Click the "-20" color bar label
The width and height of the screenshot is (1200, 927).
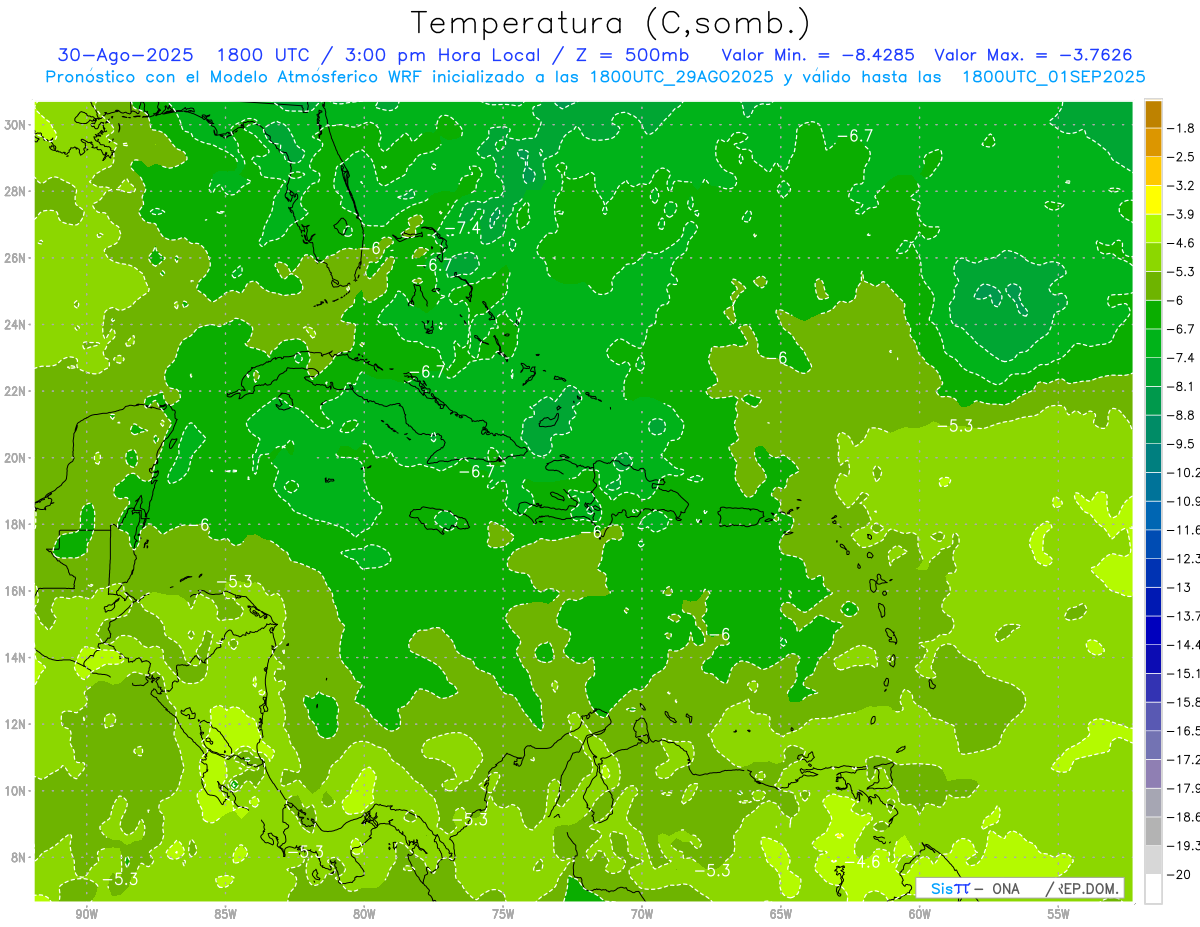click(1180, 876)
